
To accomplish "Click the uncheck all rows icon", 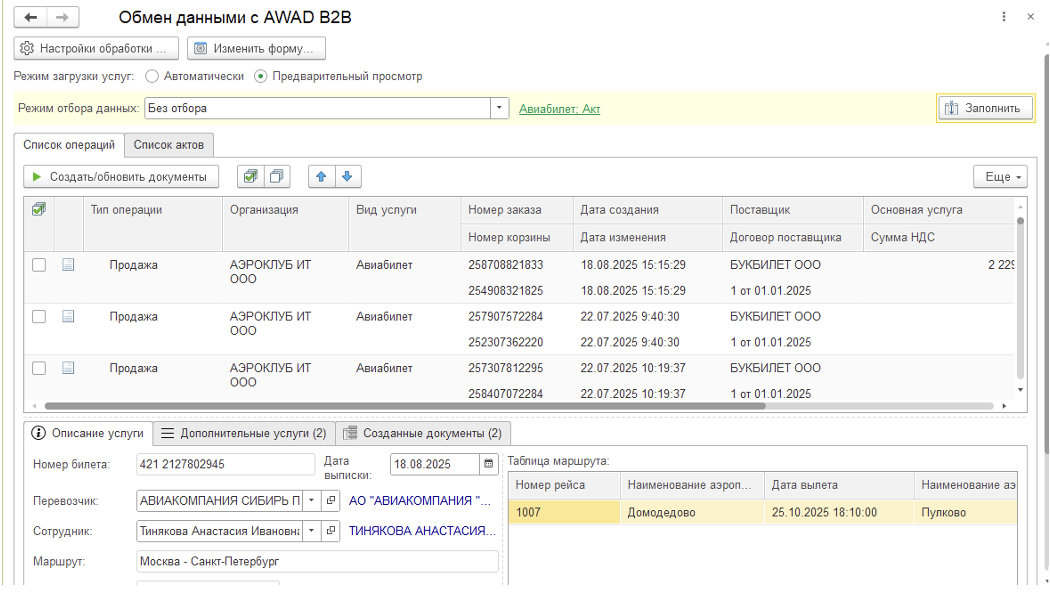I will tap(275, 177).
